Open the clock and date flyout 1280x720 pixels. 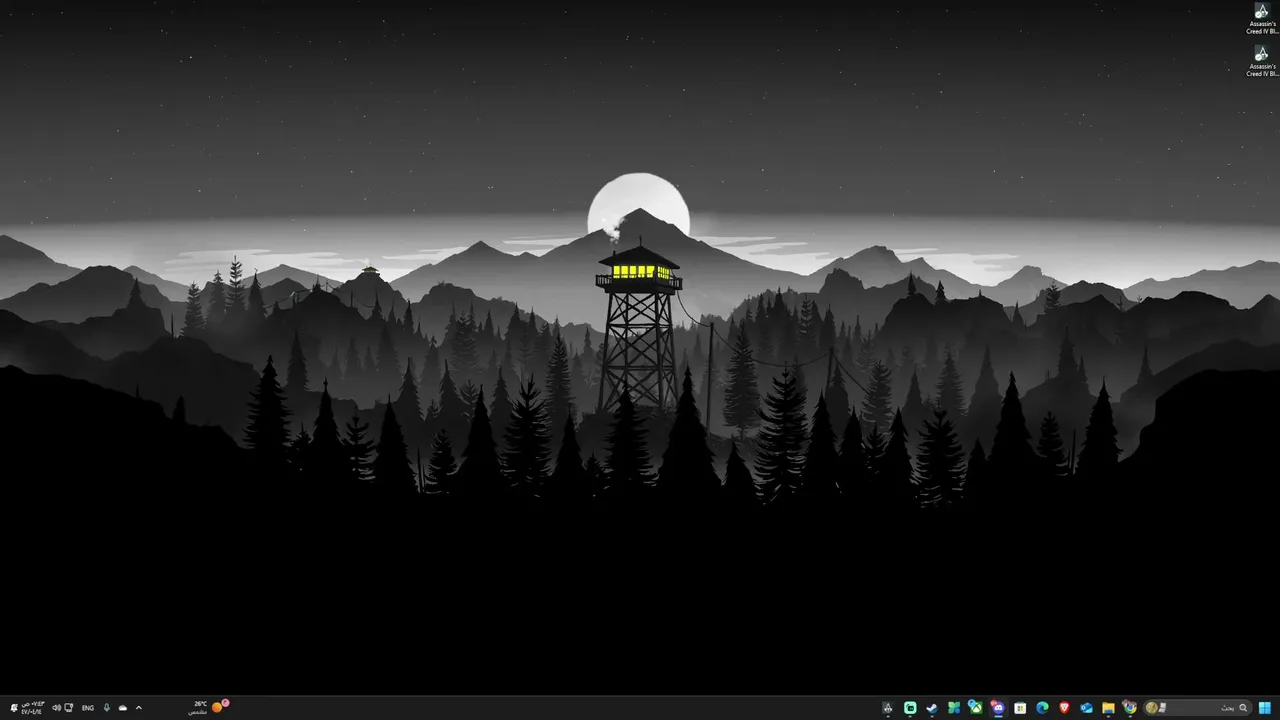(x=33, y=708)
